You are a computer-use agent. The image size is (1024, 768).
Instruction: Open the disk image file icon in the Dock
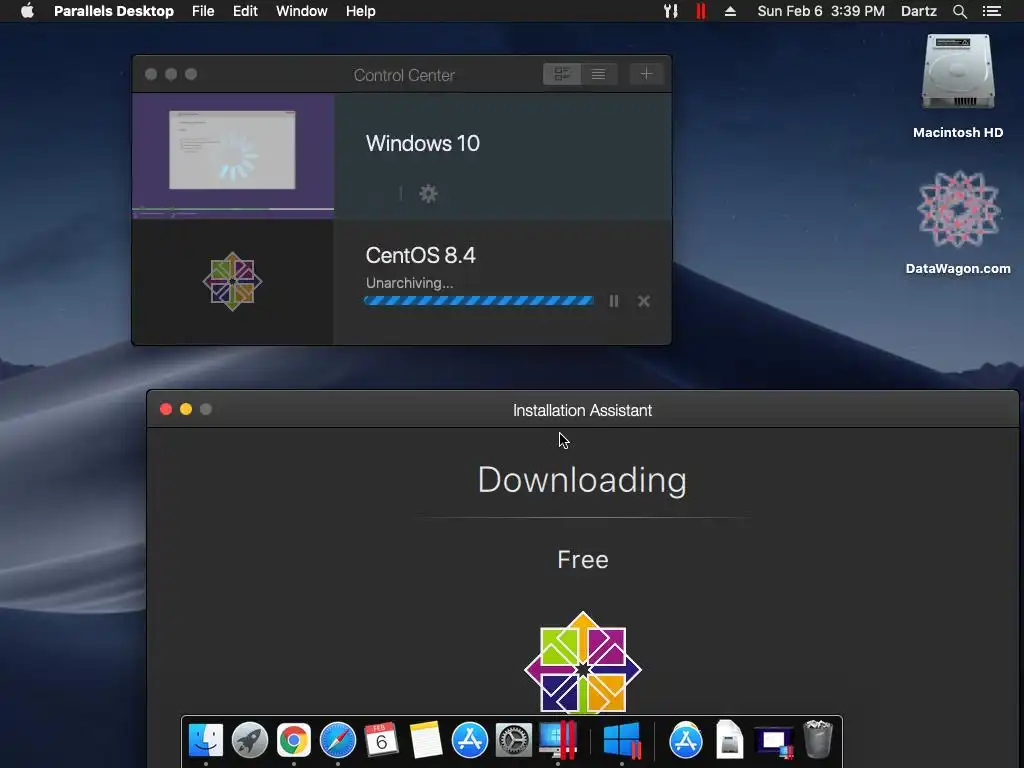(729, 741)
